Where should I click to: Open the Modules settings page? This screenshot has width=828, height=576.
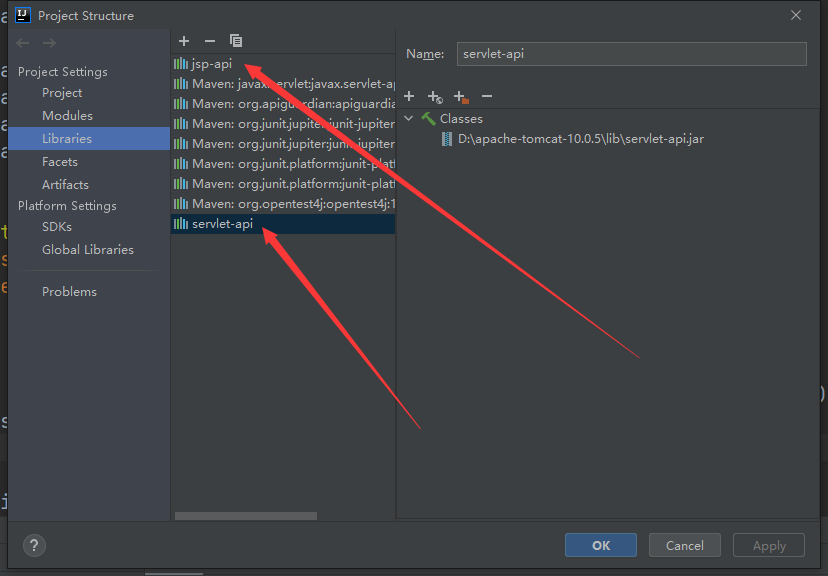[x=67, y=116]
